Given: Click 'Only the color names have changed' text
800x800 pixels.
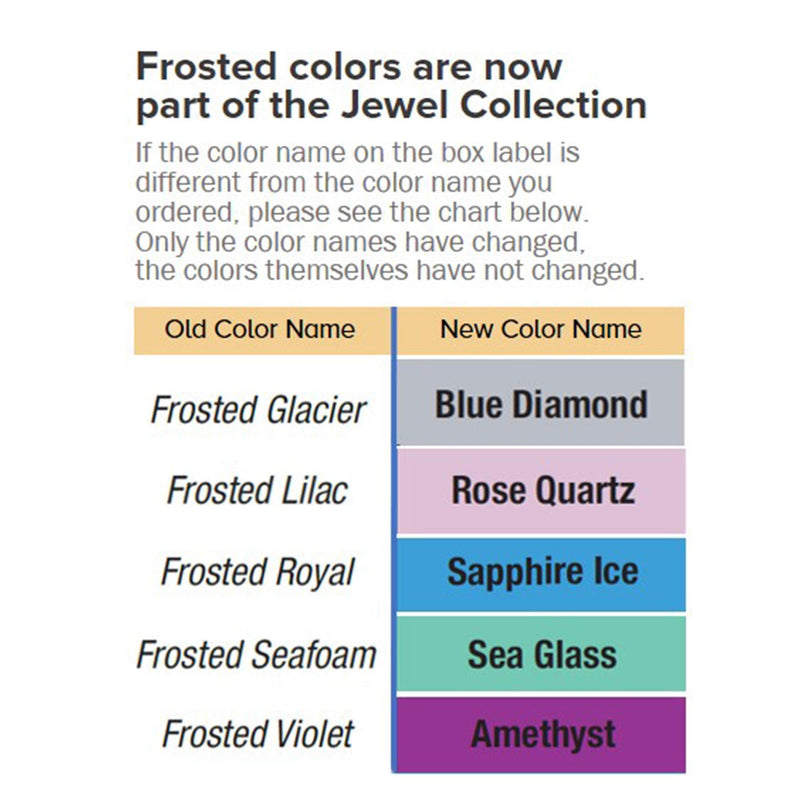Looking at the screenshot, I should pos(360,242).
